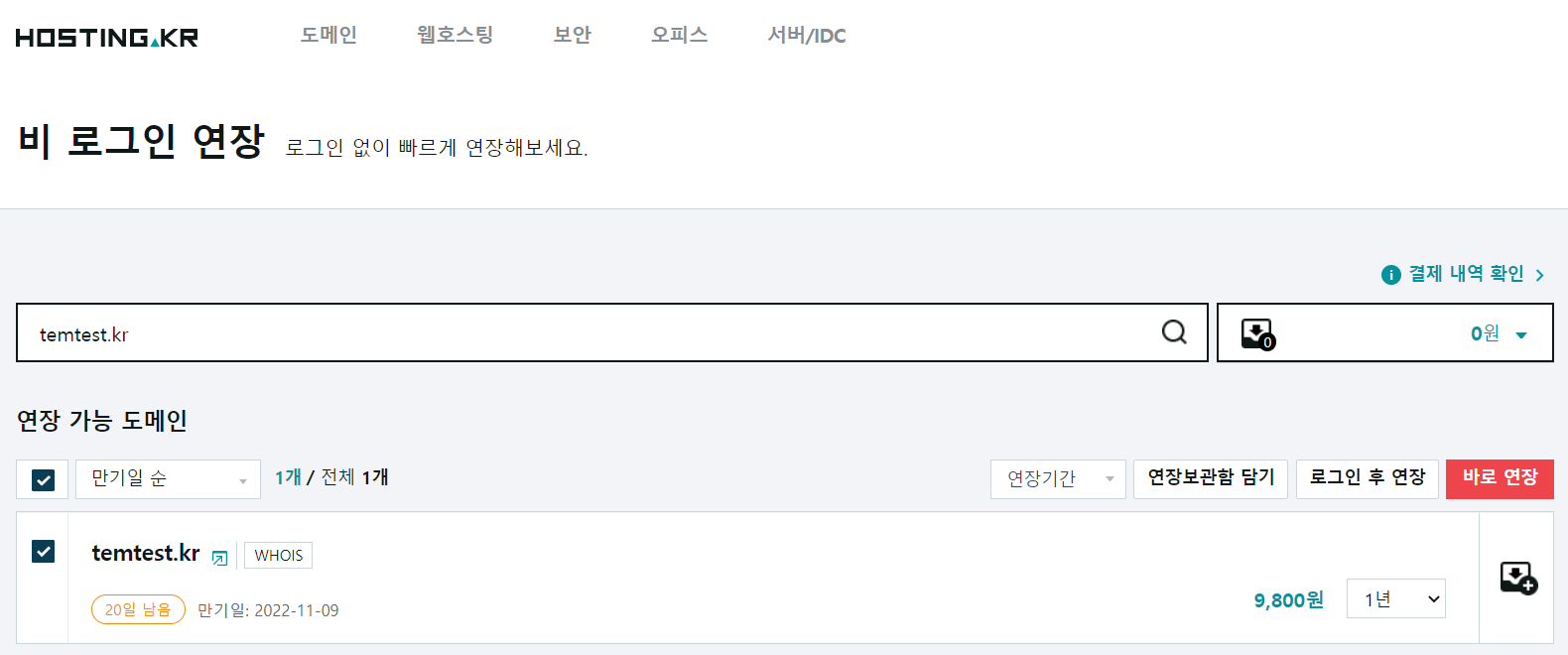
Task: Open the 연장기간 dropdown
Action: [1058, 479]
